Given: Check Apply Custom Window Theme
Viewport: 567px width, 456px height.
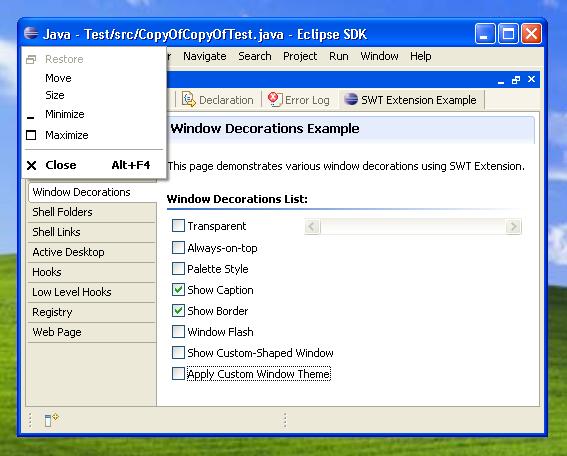Looking at the screenshot, I should click(178, 374).
